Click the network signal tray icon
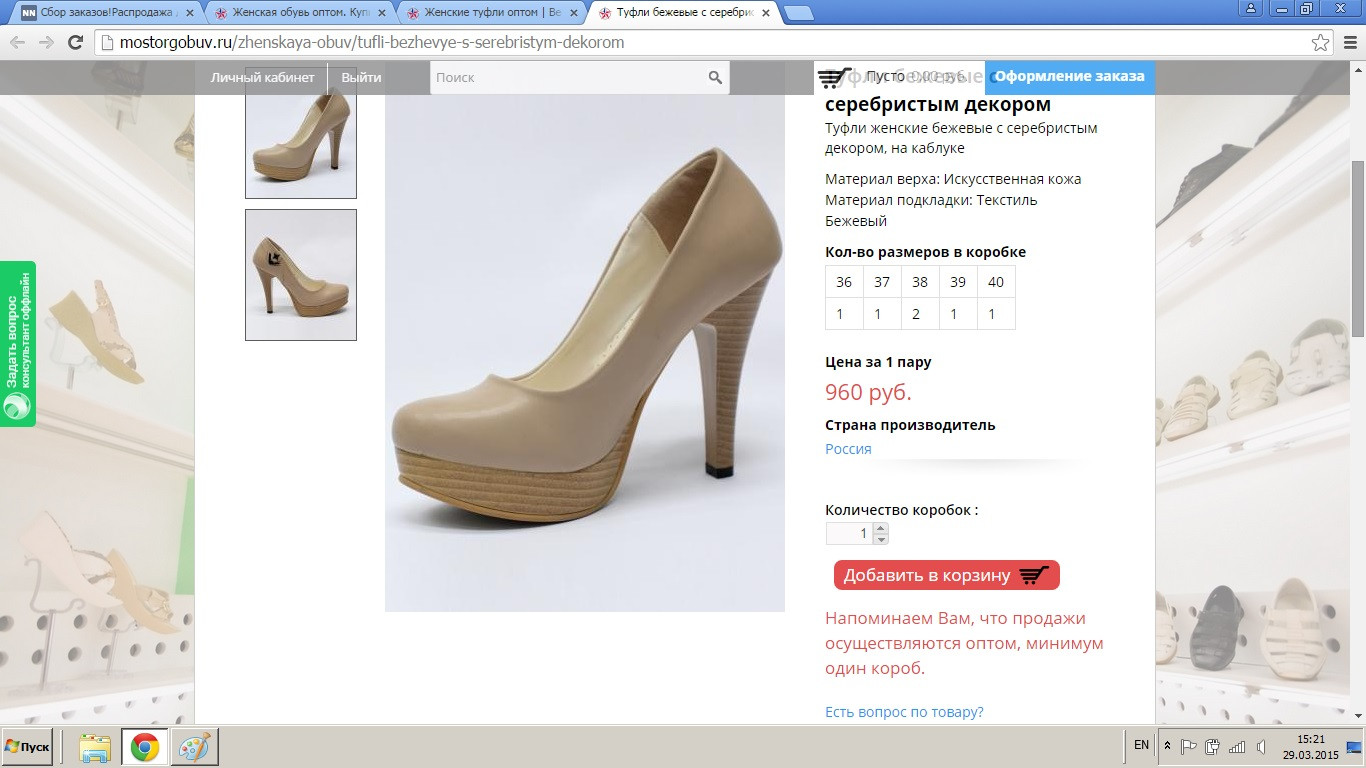Viewport: 1366px width, 768px height. click(1237, 746)
